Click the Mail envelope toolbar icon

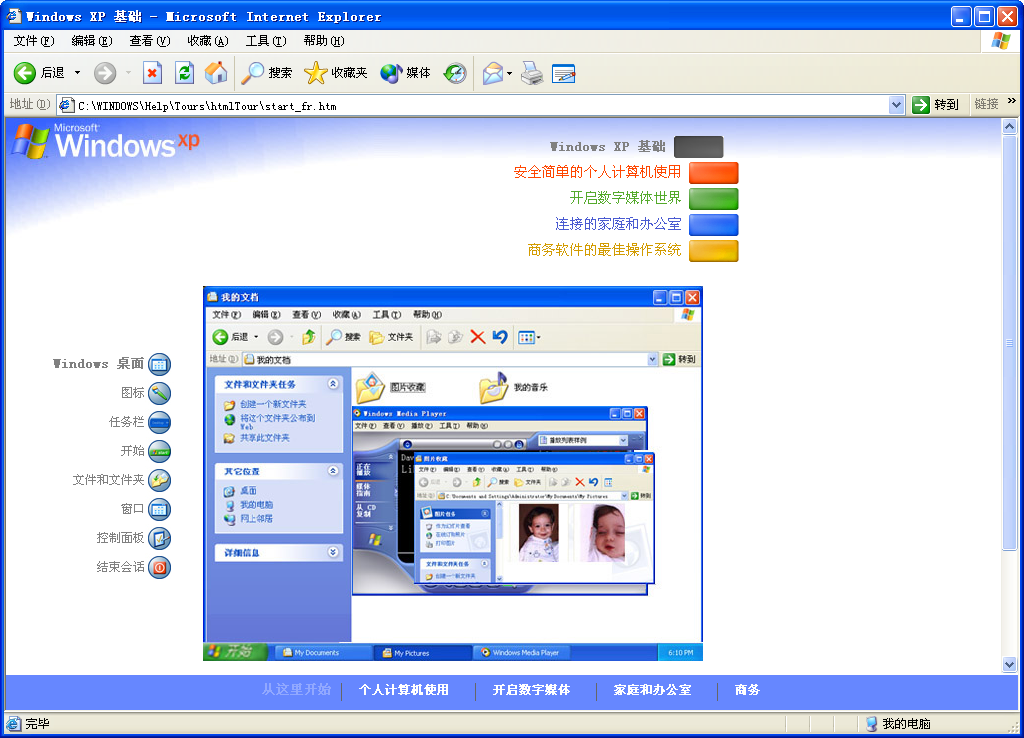tap(493, 73)
